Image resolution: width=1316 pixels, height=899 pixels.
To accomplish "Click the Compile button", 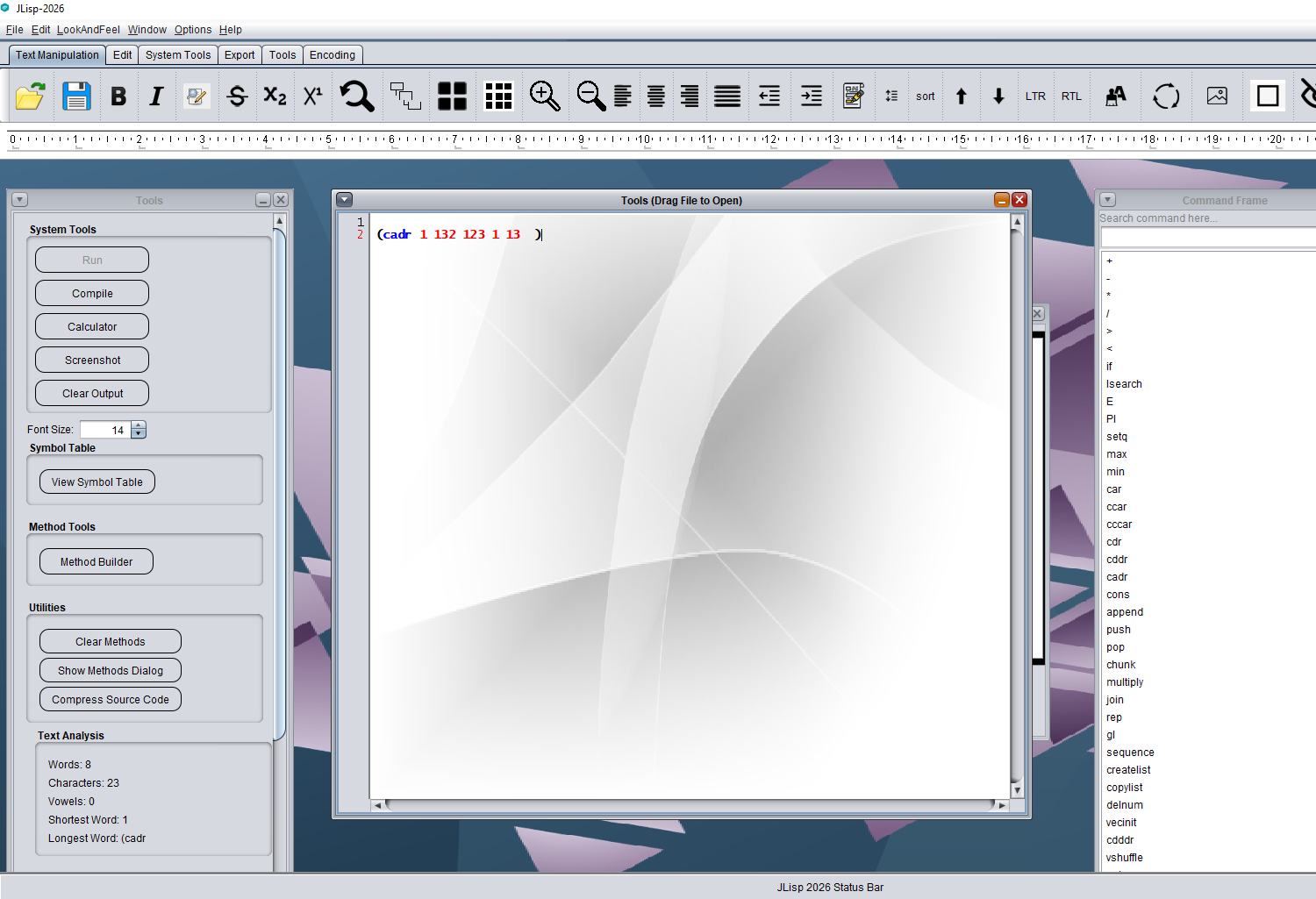I will pyautogui.click(x=92, y=294).
